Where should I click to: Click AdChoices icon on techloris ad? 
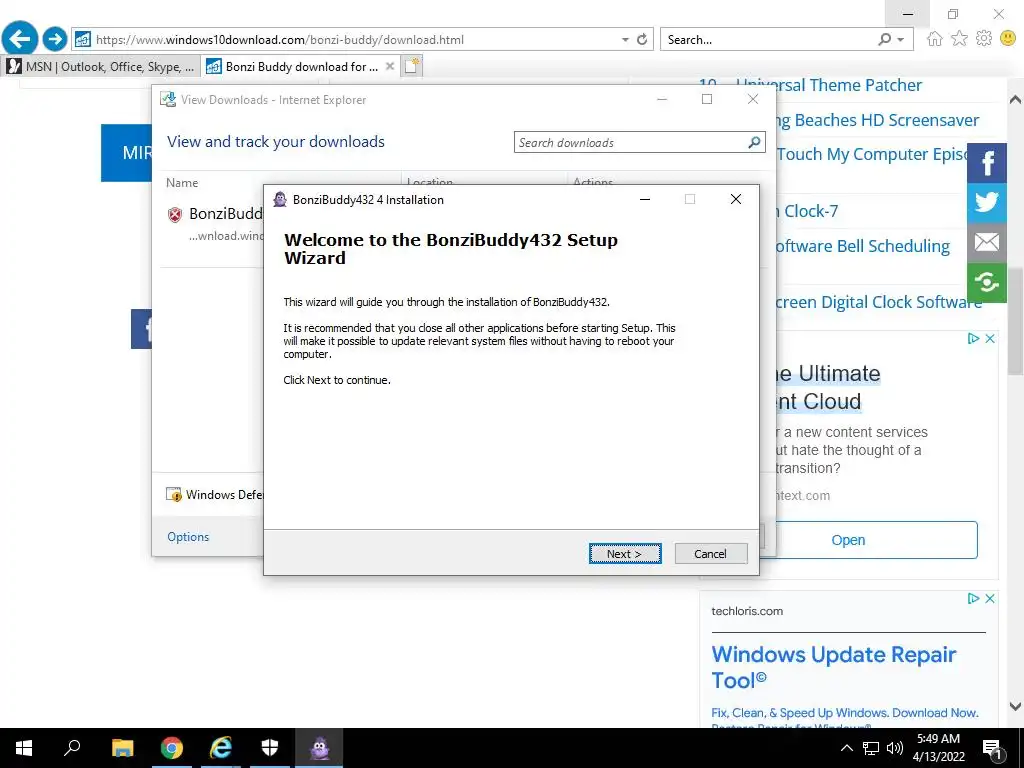(x=974, y=598)
